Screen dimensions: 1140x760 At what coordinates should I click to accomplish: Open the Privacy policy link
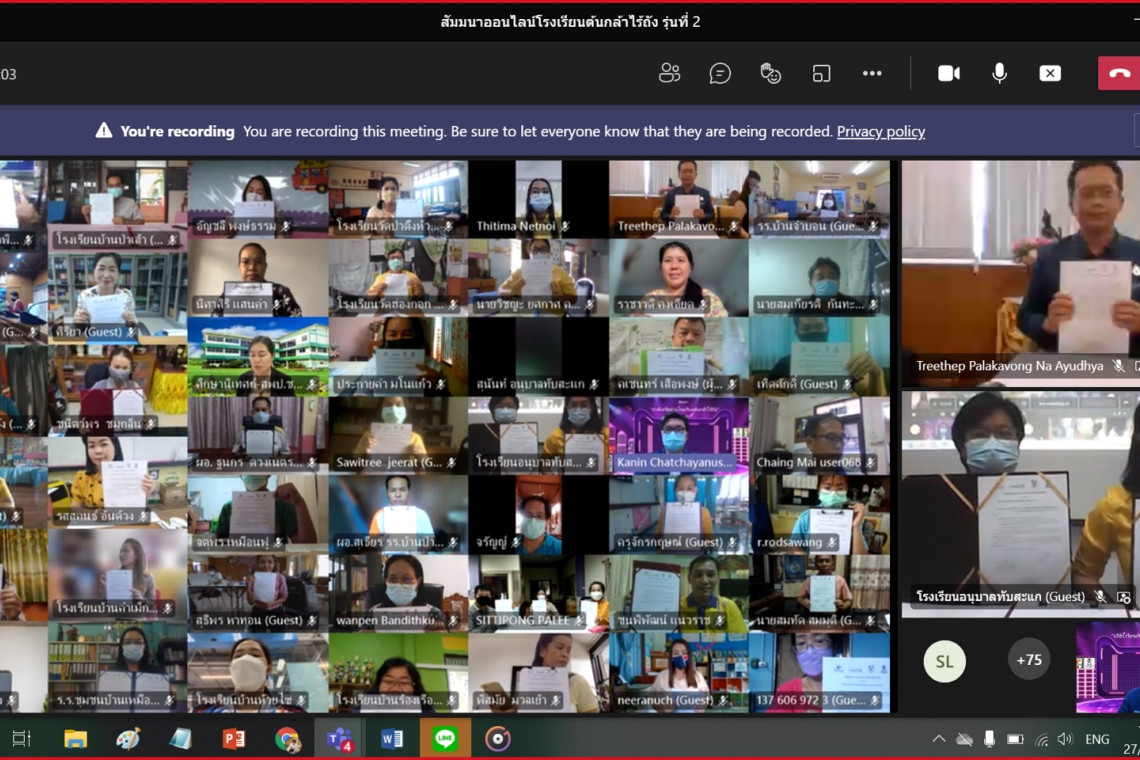[x=880, y=131]
